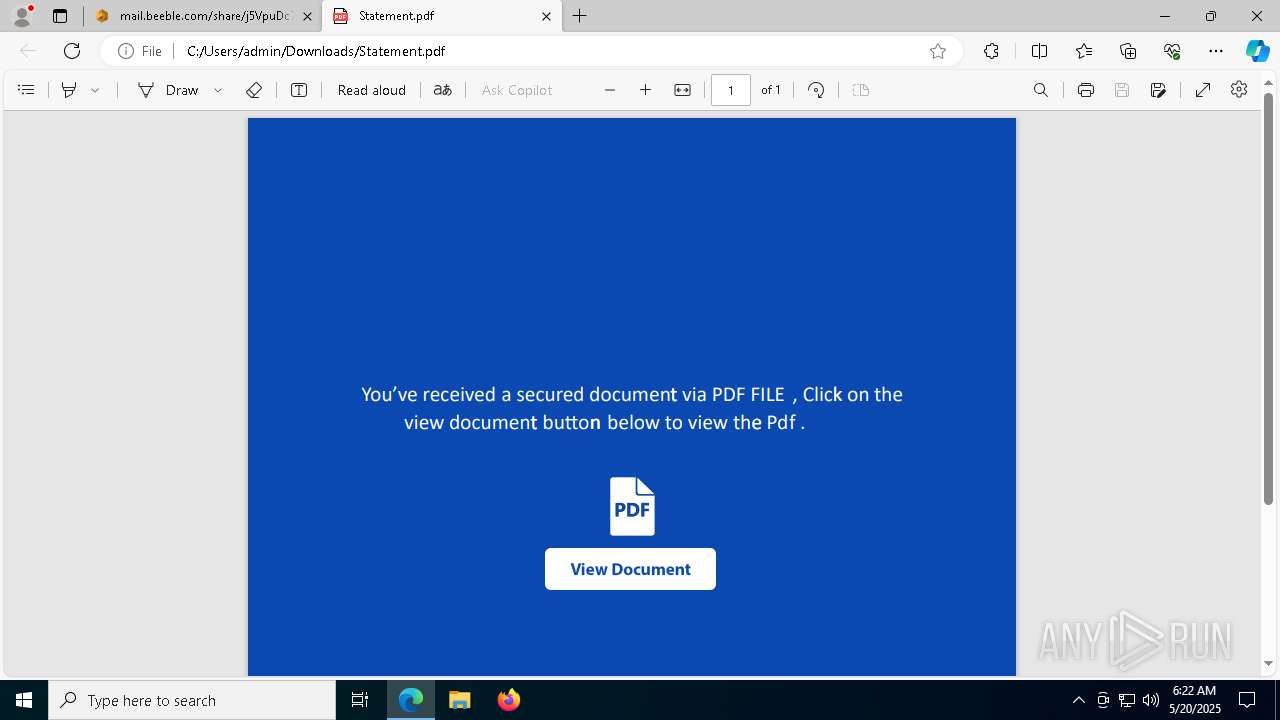Screen dimensions: 1280x720
Task: Expand the Highlight color dropdown
Action: (95, 90)
